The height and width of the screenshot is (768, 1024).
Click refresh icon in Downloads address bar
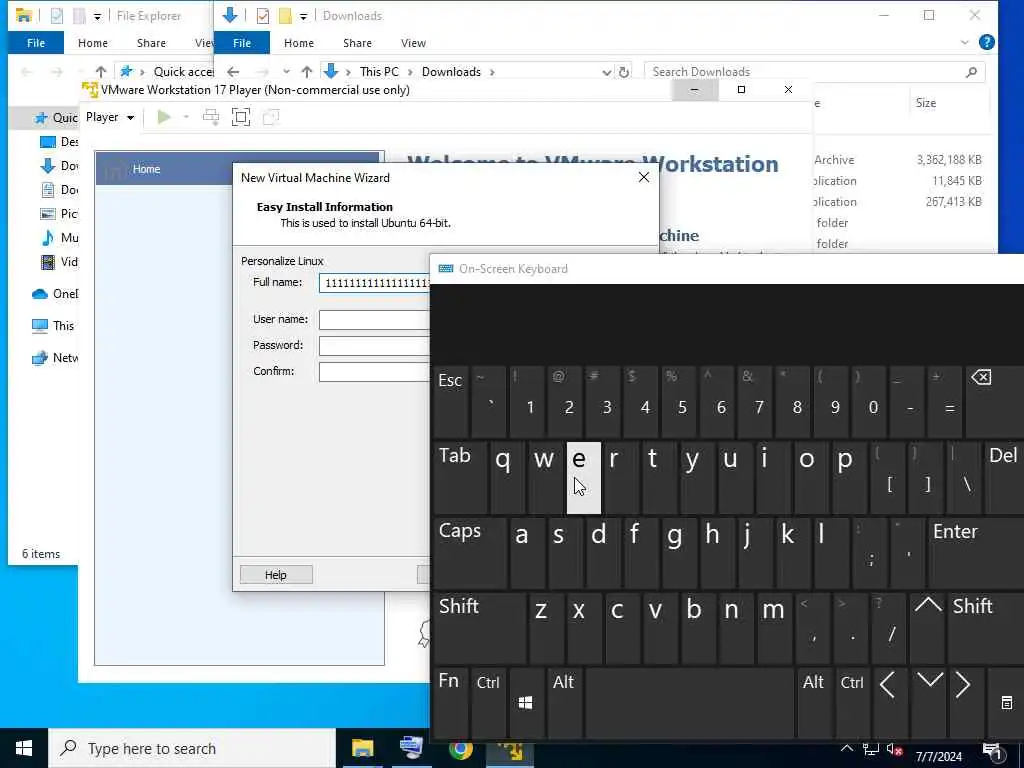point(624,72)
